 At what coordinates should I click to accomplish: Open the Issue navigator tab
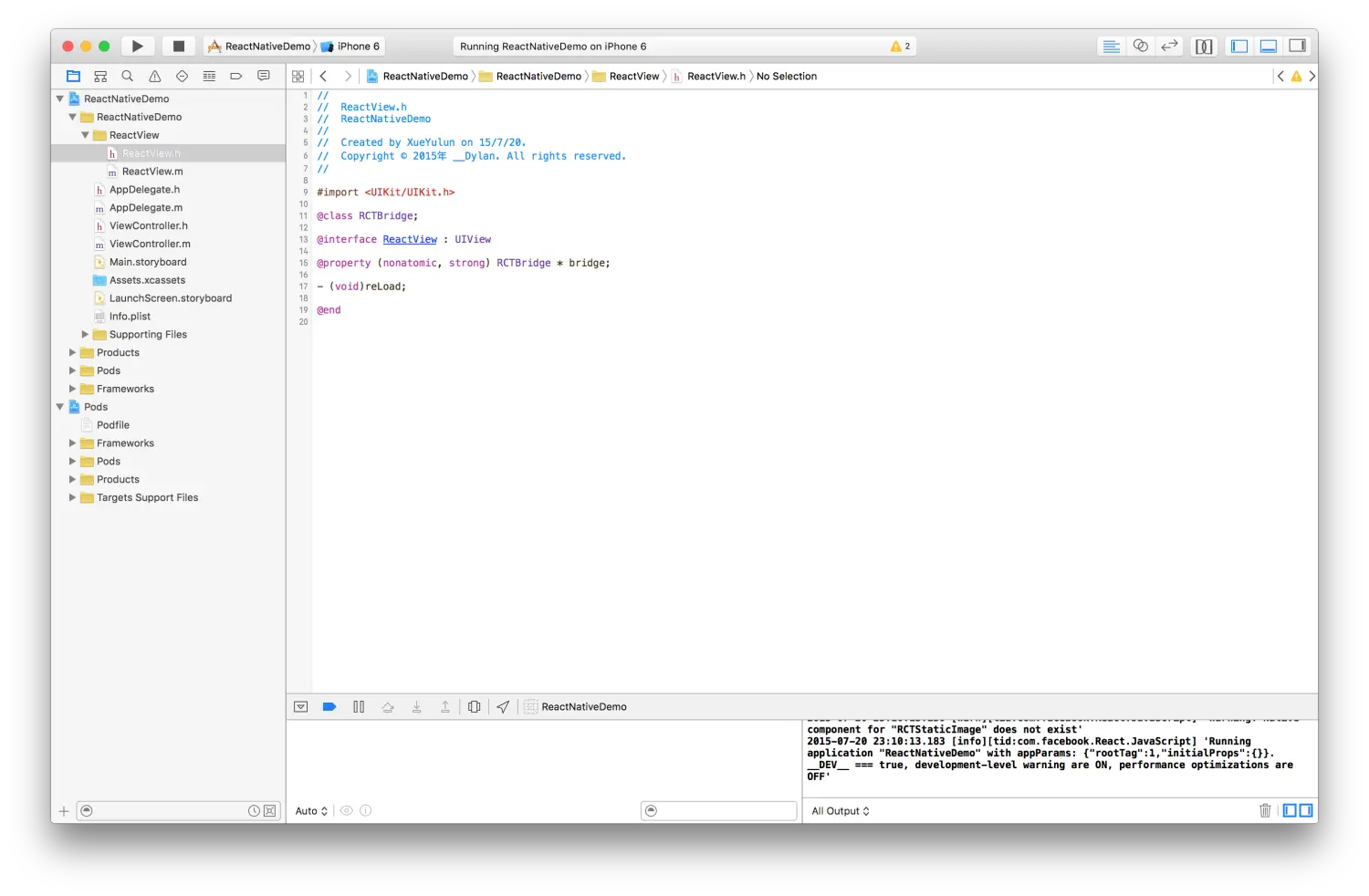(155, 77)
